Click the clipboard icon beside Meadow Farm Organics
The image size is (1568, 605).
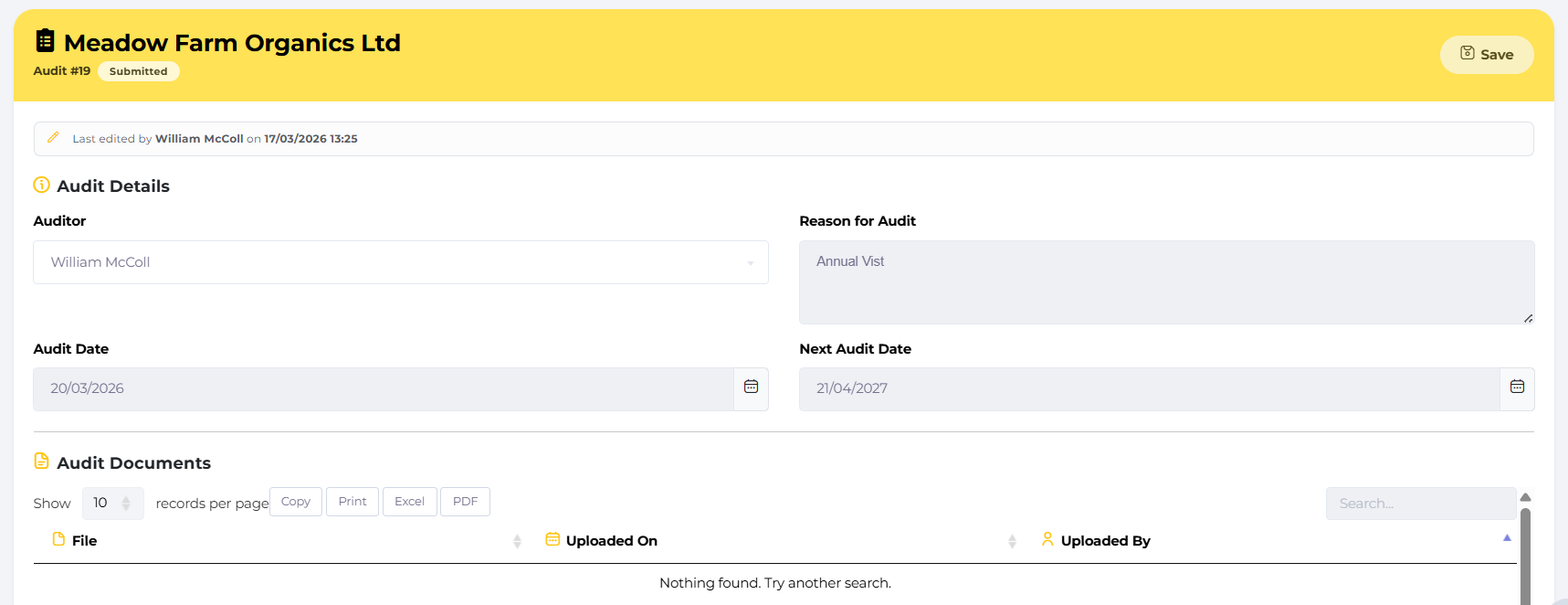click(45, 41)
